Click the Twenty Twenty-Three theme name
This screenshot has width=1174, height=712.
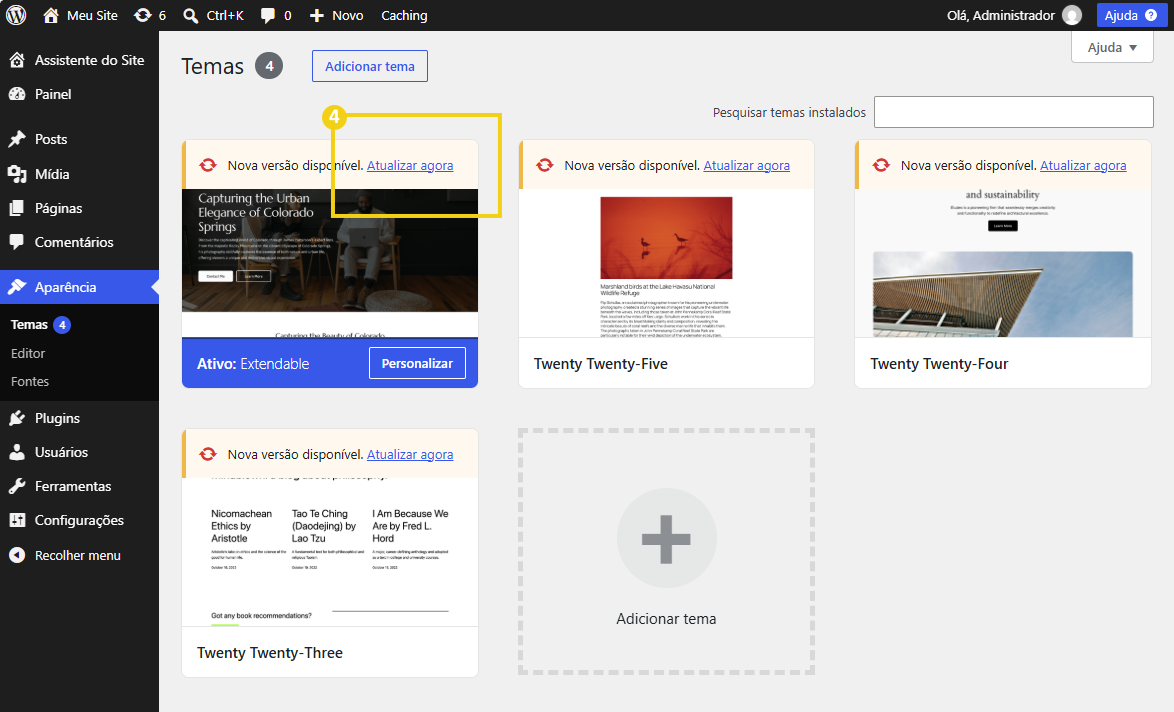270,653
